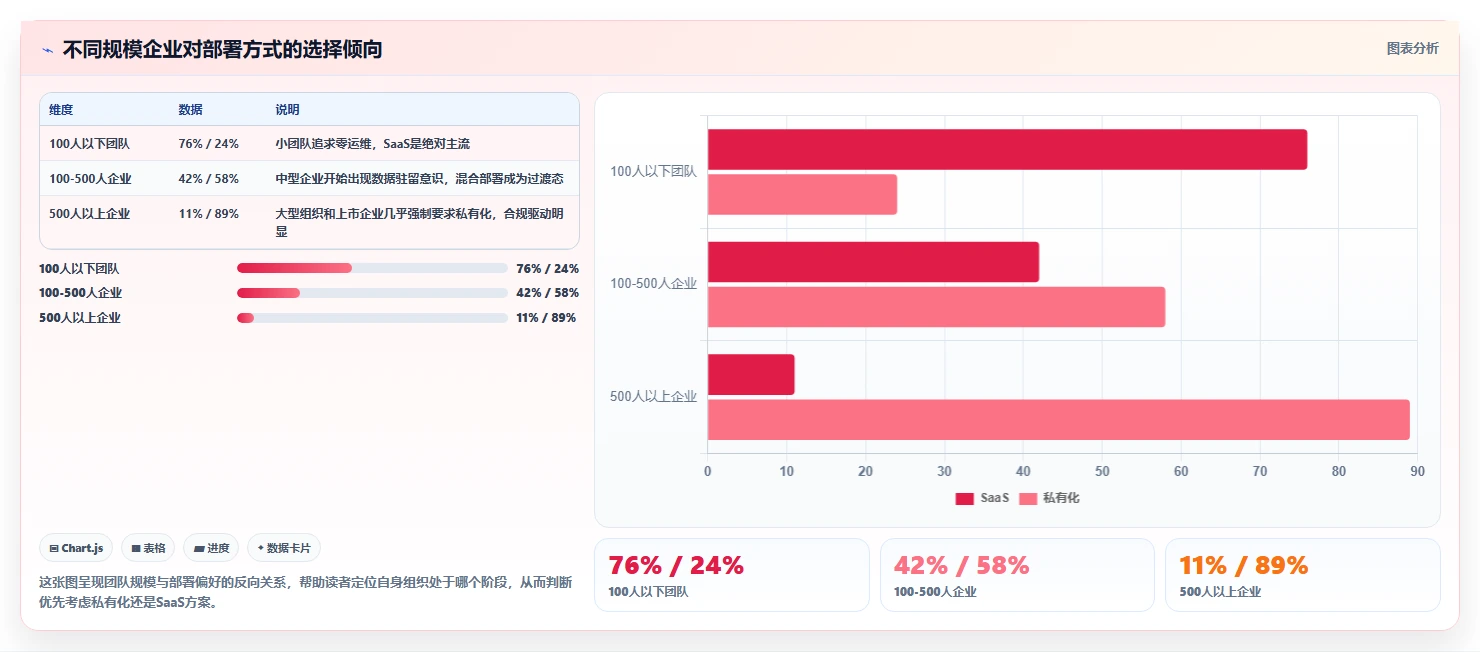The width and height of the screenshot is (1480, 652).
Task: Click progress value 76% / 24% beside bar
Action: pos(547,268)
